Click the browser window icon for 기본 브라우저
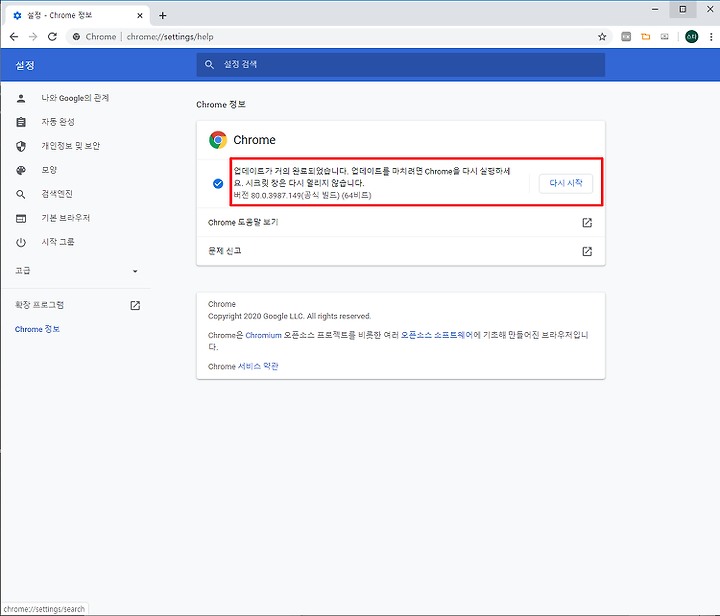 click(x=21, y=218)
